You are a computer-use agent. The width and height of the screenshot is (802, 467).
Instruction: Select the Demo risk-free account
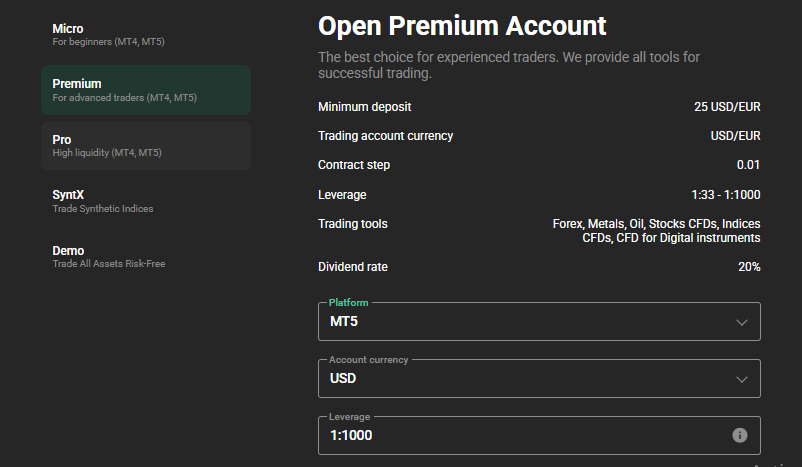click(146, 257)
